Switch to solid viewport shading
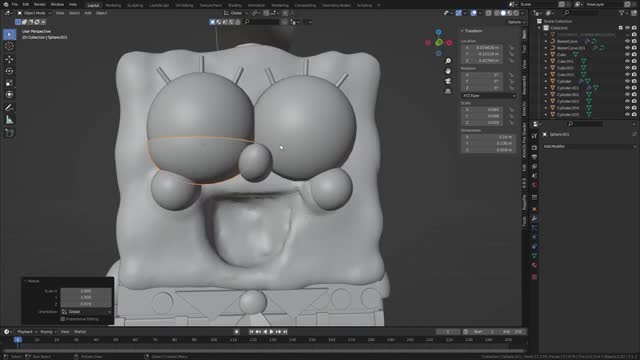This screenshot has height=360, width=640. (x=503, y=13)
